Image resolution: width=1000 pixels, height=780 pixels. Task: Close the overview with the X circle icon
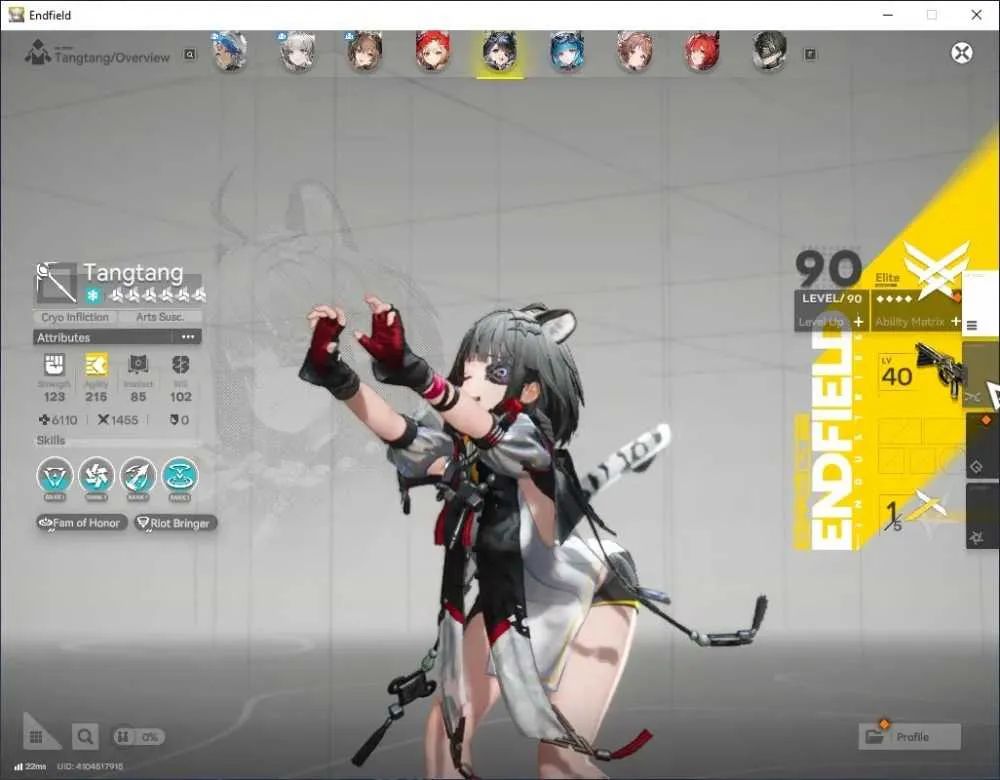962,53
